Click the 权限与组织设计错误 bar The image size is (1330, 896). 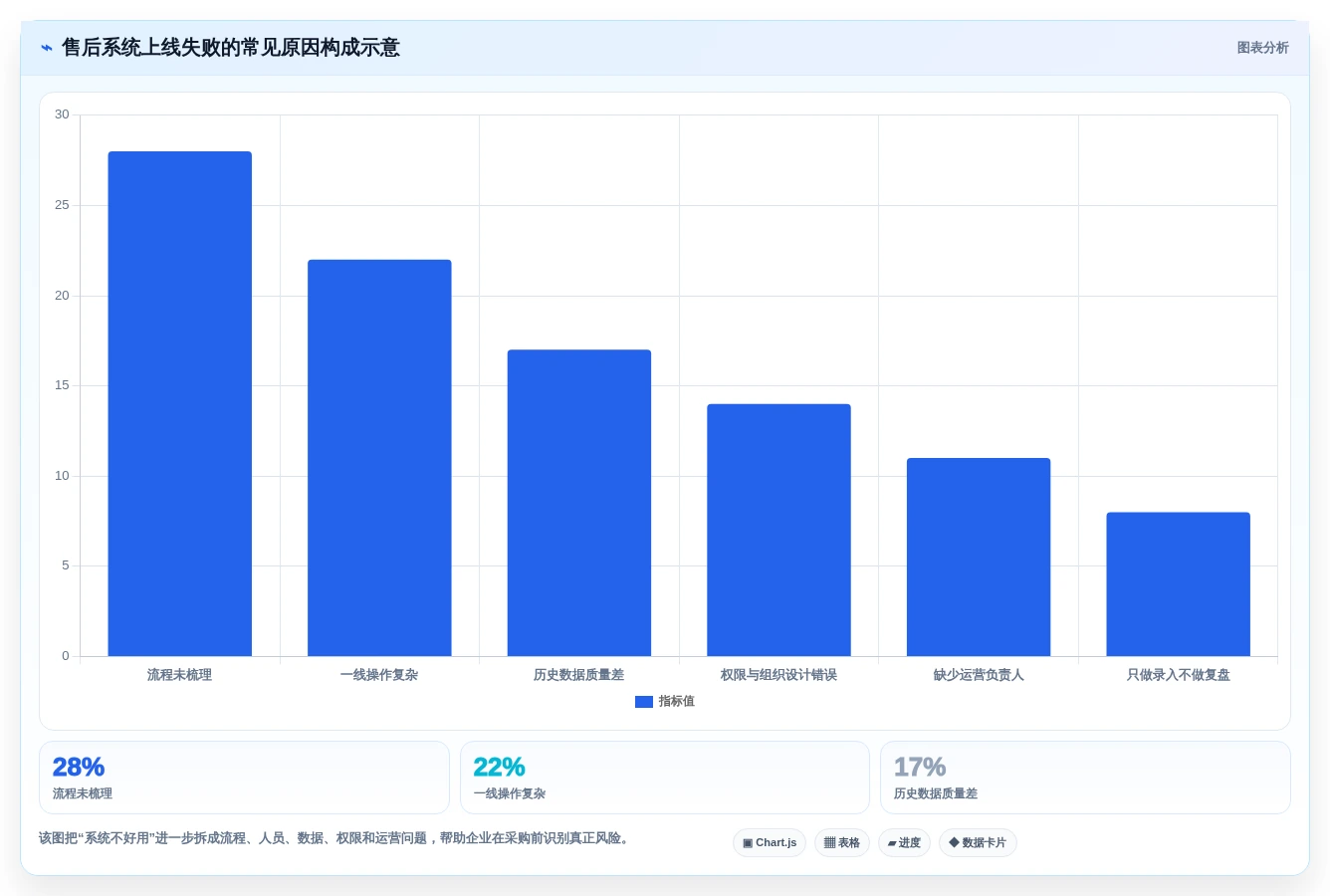pos(778,530)
